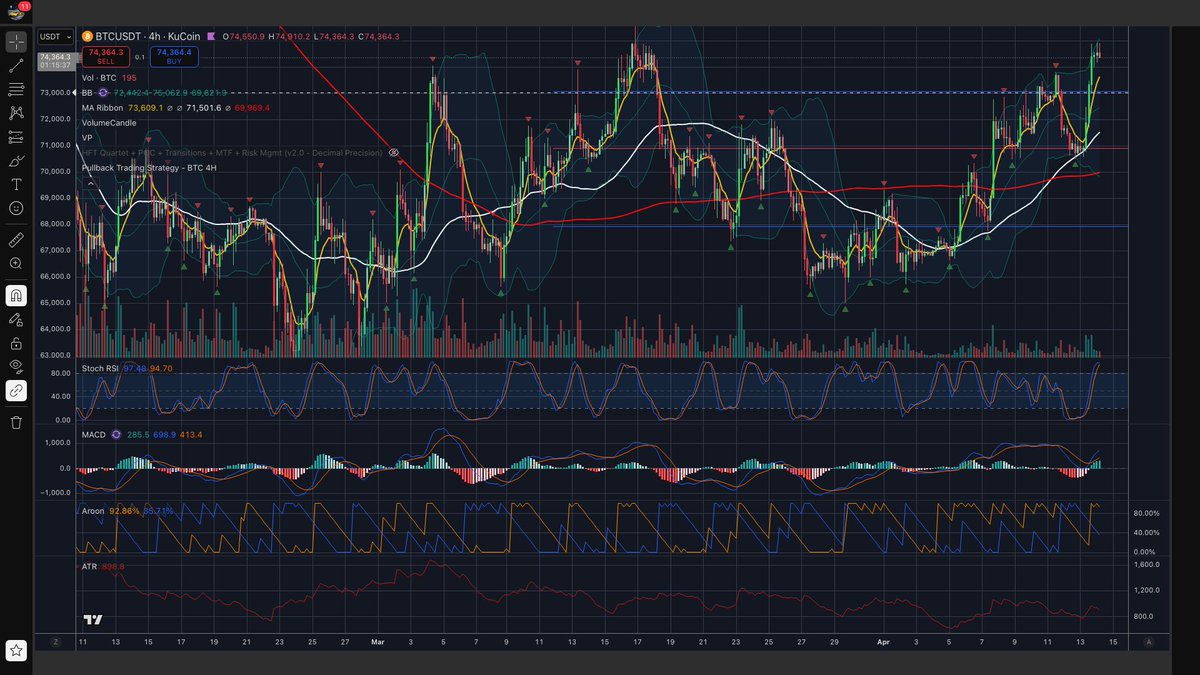
Task: Click the blue BUY price button
Action: pos(174,56)
